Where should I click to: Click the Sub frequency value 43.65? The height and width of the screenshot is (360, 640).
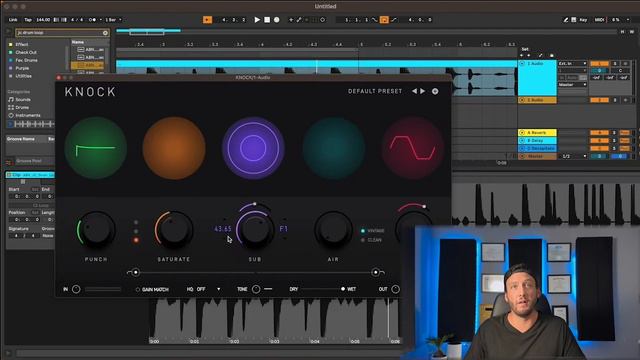coord(223,229)
